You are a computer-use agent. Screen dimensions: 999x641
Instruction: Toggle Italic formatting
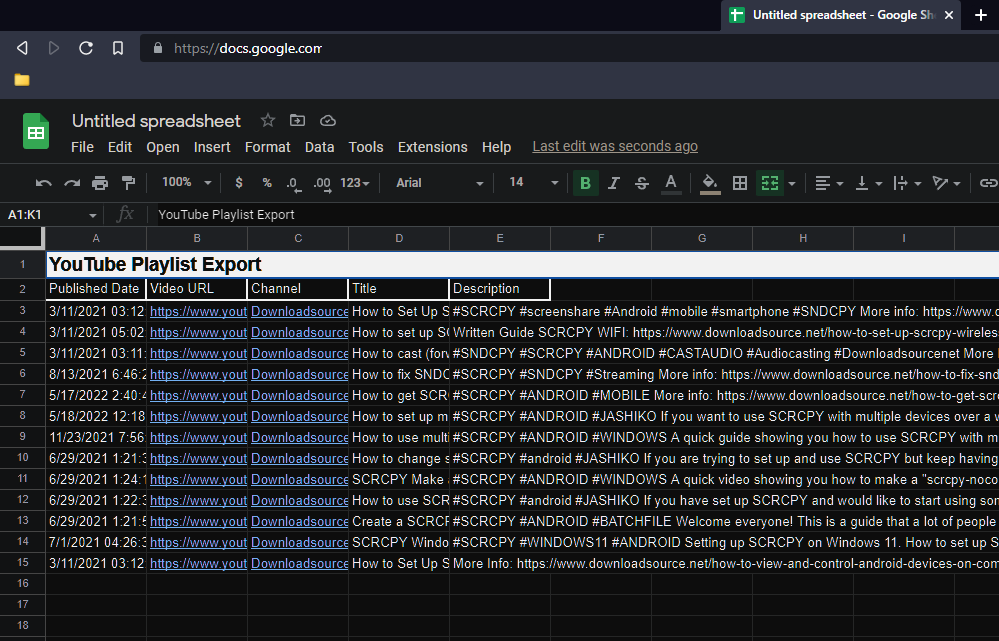(x=614, y=184)
